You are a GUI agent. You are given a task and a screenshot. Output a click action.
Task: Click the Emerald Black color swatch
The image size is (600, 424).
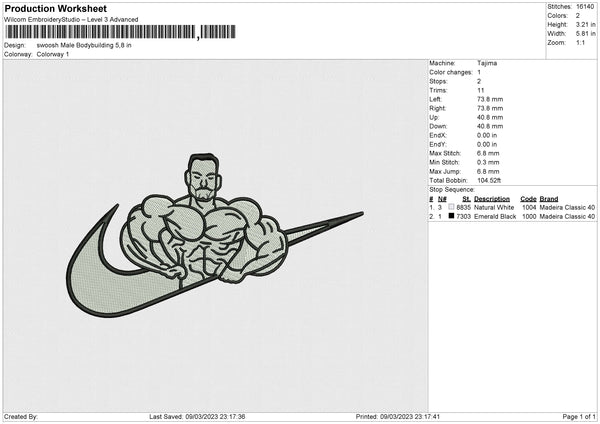coord(451,216)
